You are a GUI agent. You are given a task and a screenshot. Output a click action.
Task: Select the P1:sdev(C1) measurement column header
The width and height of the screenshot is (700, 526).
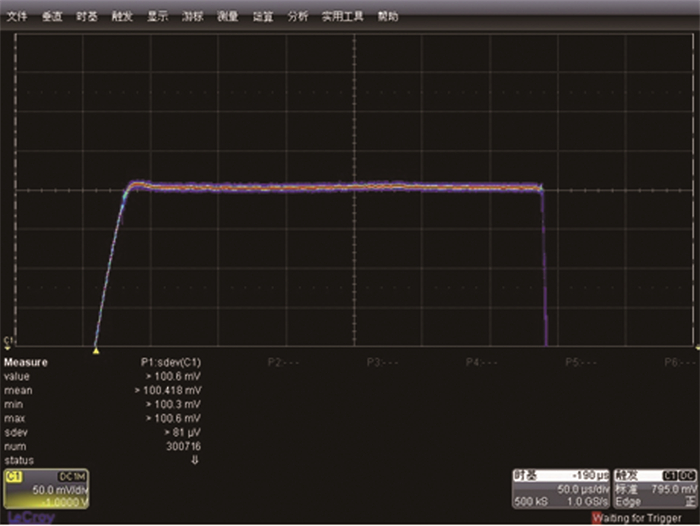tap(169, 363)
